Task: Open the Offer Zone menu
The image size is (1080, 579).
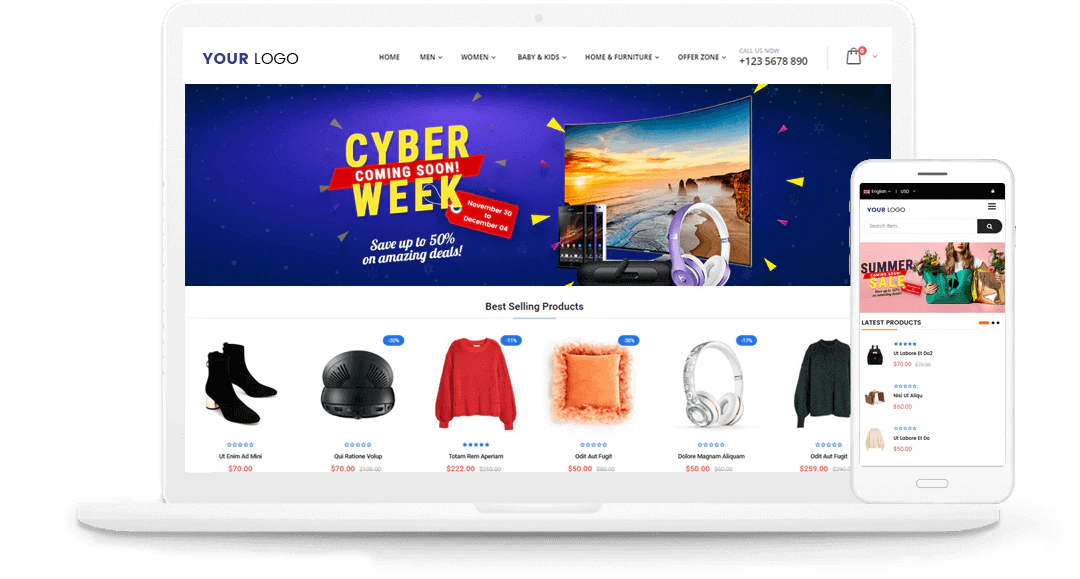Action: (x=702, y=57)
